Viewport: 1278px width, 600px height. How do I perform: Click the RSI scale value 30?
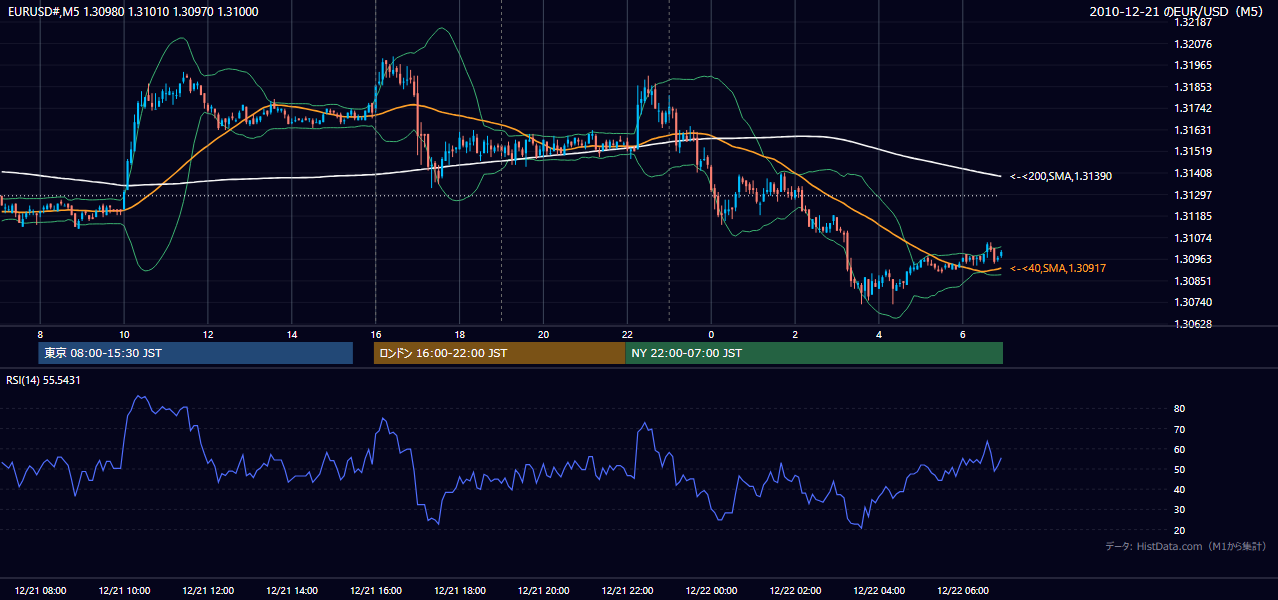point(1180,510)
